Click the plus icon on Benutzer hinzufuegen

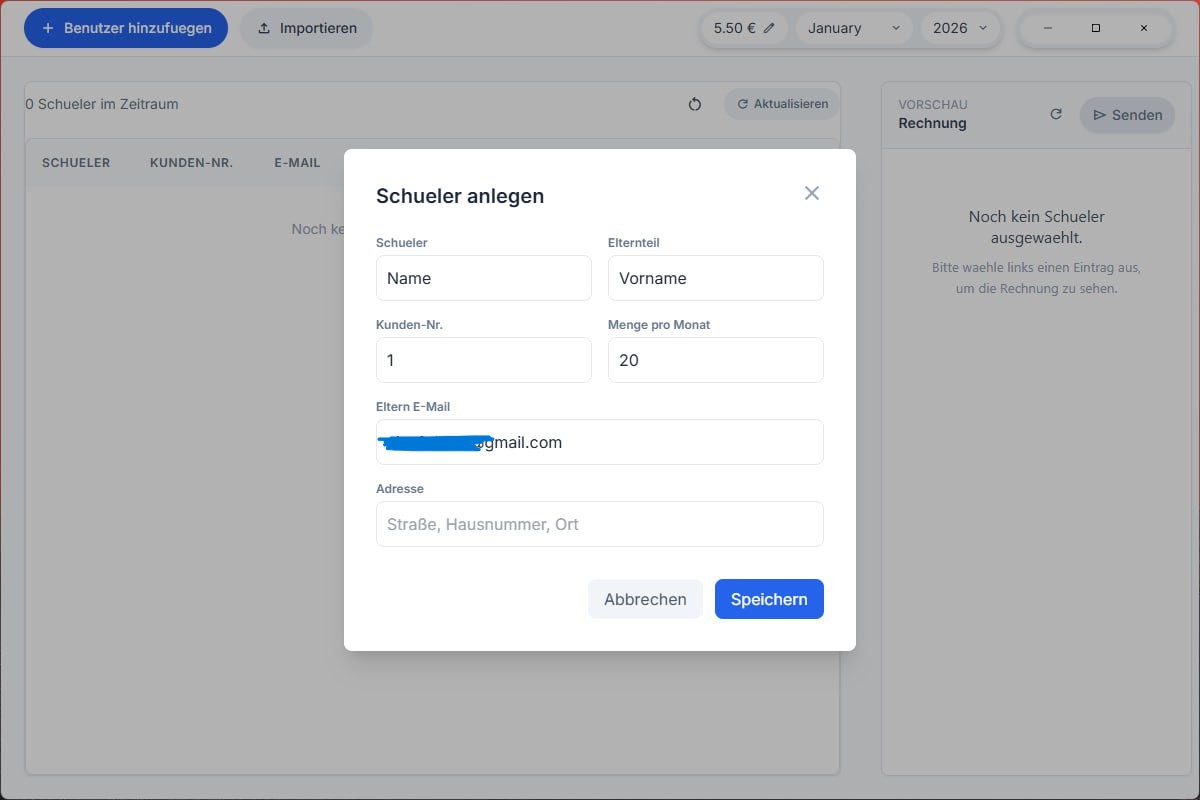[47, 28]
